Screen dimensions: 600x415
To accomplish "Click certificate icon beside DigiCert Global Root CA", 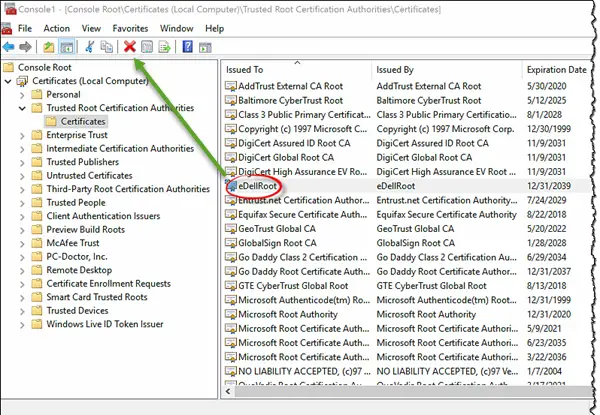I will [231, 158].
